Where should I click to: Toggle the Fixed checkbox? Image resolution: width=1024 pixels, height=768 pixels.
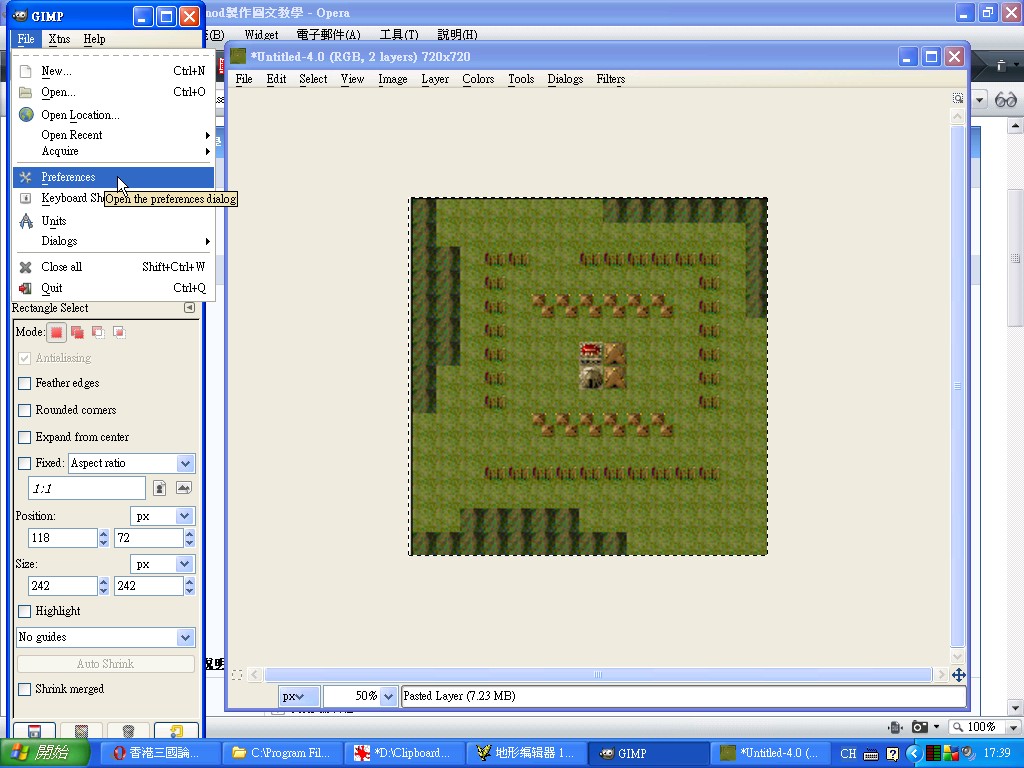[25, 463]
